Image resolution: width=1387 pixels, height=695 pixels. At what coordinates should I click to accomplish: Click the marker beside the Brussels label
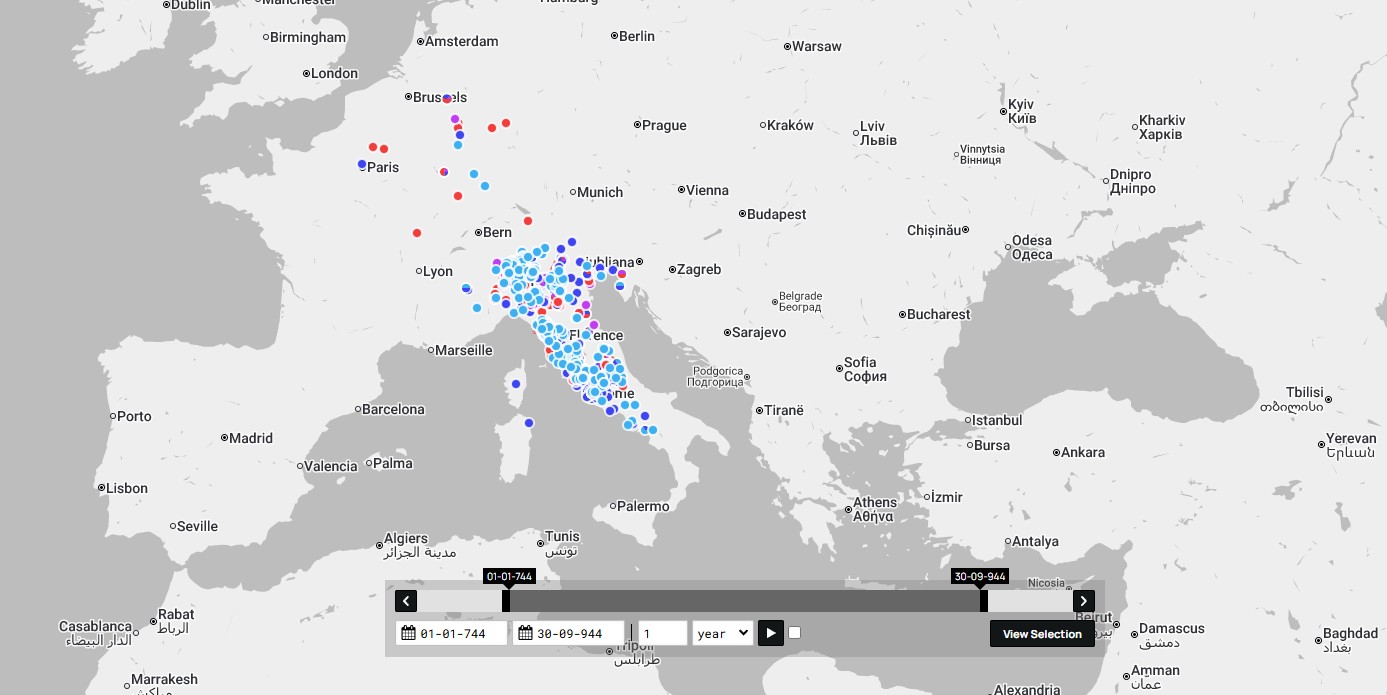pyautogui.click(x=447, y=99)
